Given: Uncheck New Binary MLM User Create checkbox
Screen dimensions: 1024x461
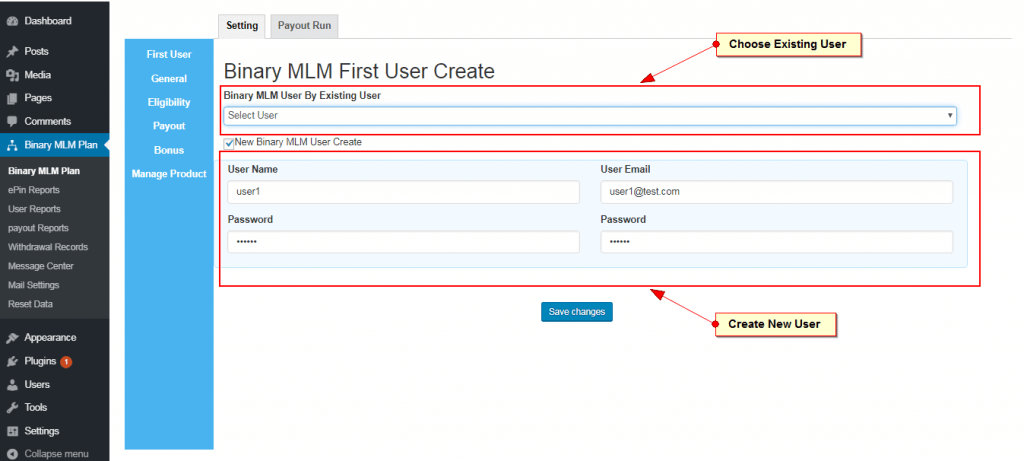Looking at the screenshot, I should pos(229,143).
